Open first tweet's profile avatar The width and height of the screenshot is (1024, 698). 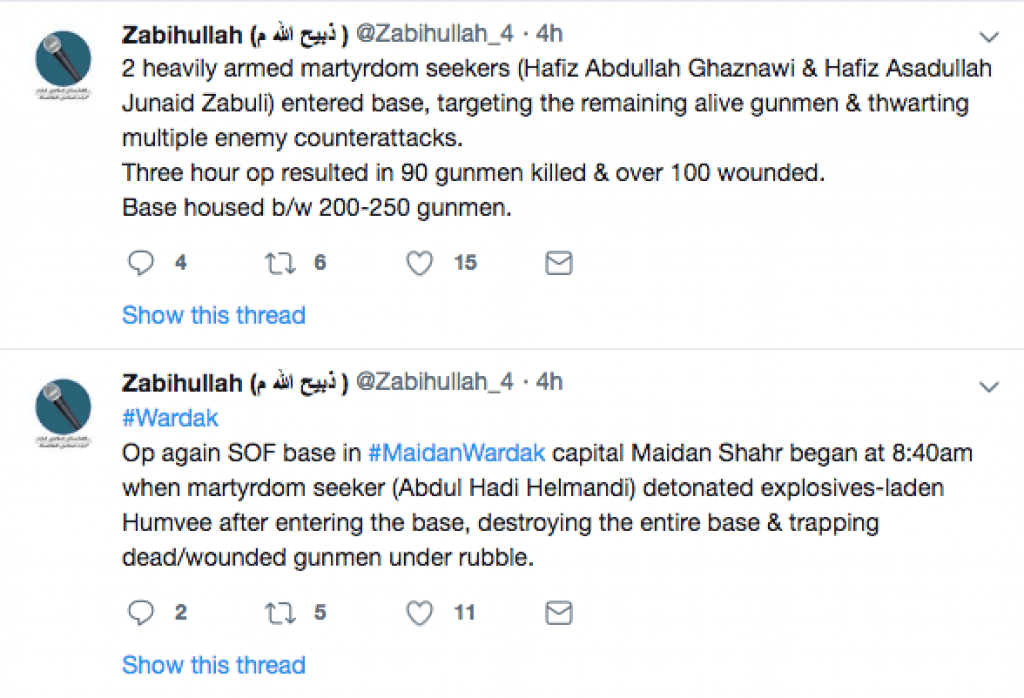click(x=63, y=60)
